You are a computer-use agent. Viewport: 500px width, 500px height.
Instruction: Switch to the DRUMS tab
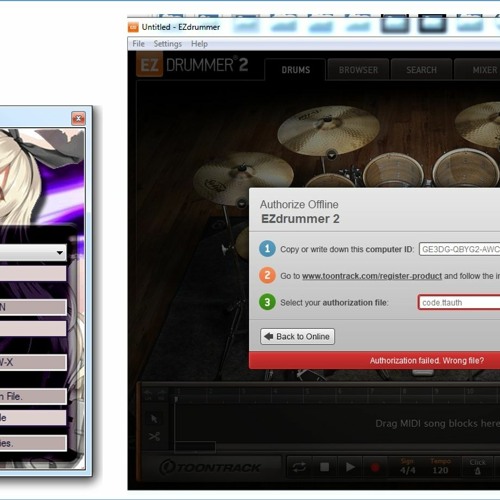[295, 70]
